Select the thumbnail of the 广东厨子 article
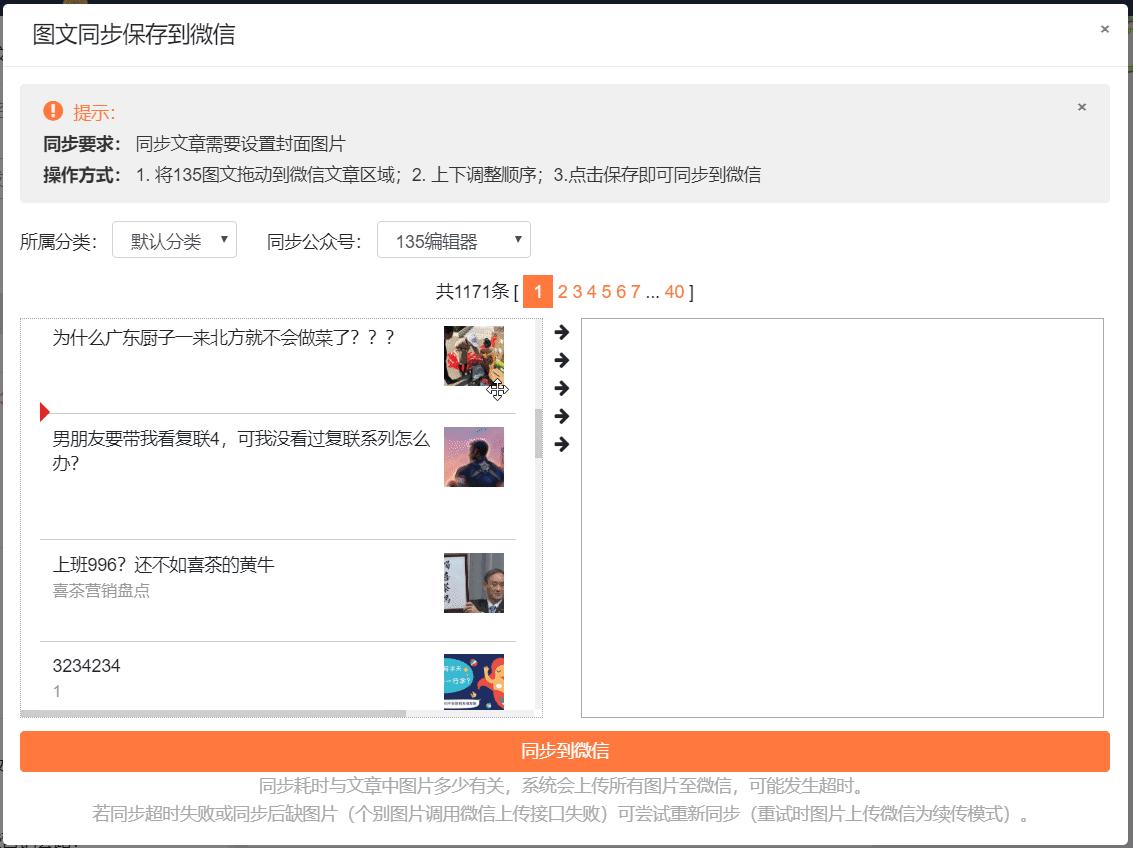 point(474,356)
